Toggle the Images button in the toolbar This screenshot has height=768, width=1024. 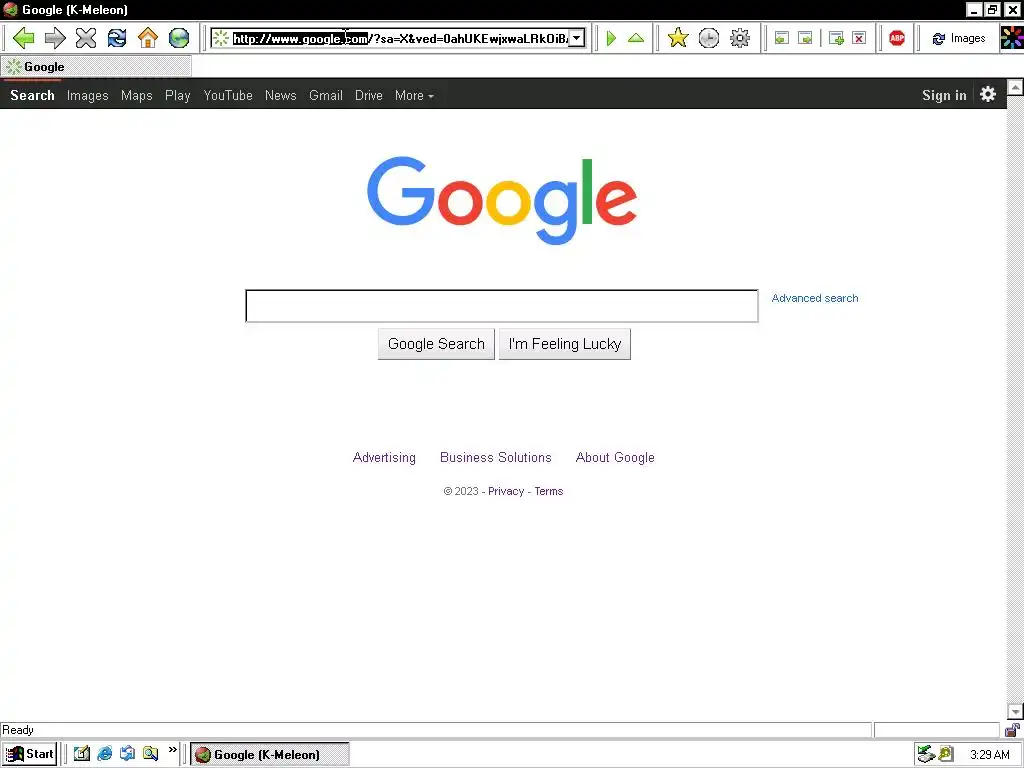click(x=959, y=39)
